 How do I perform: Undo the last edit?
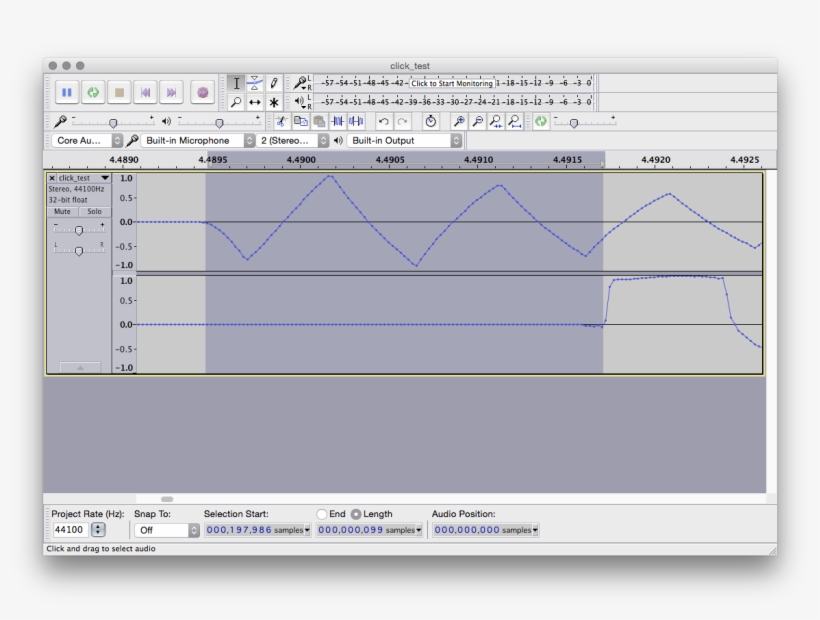tap(383, 120)
